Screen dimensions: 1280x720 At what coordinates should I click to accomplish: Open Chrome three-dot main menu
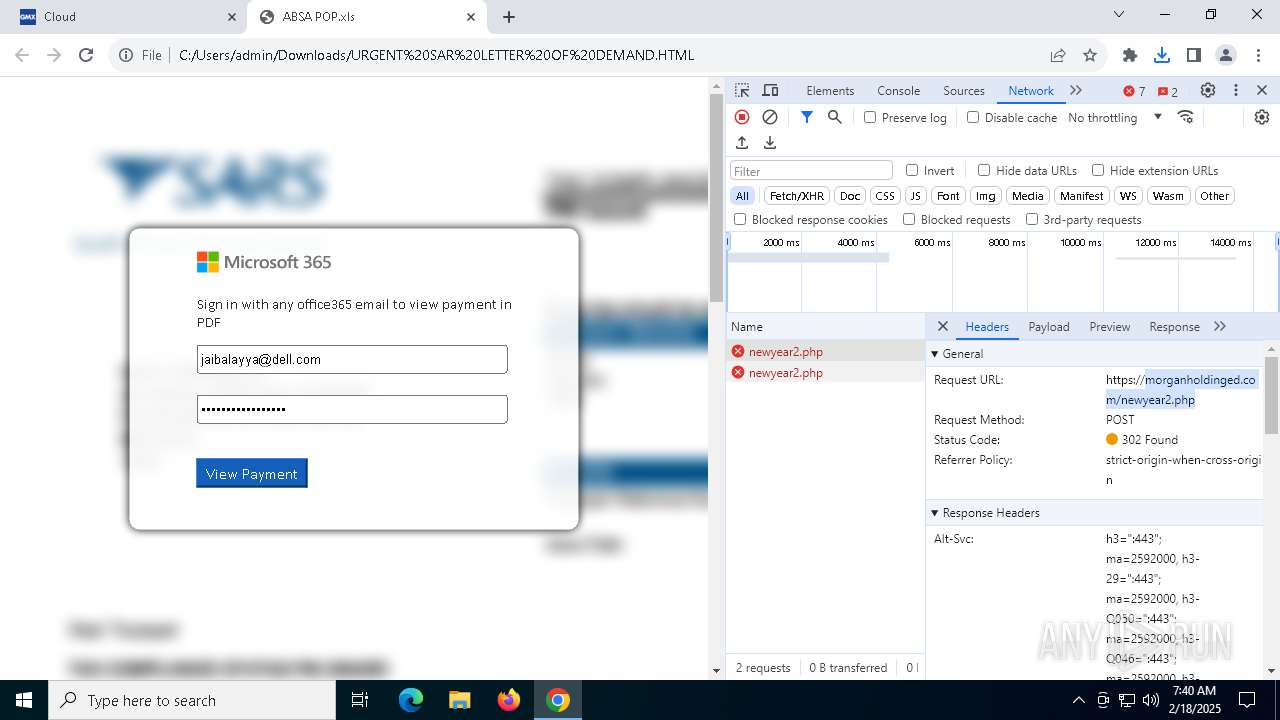1258,55
